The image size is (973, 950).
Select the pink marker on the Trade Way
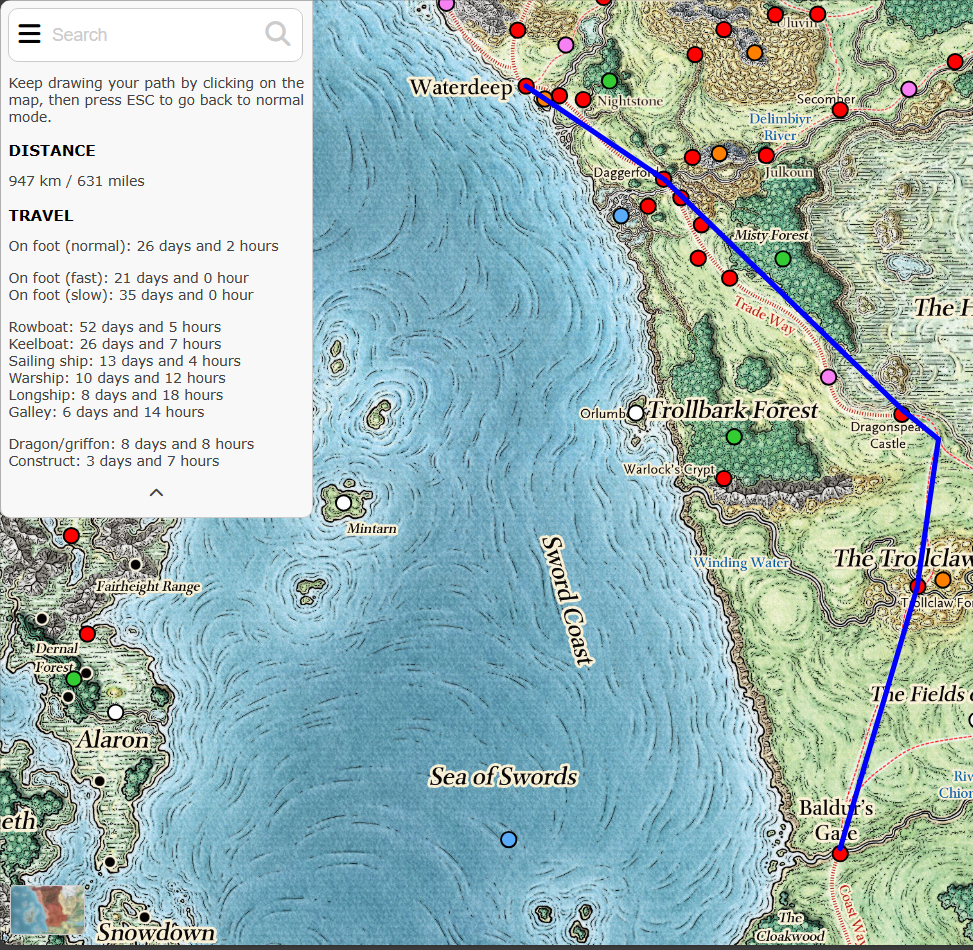click(828, 377)
